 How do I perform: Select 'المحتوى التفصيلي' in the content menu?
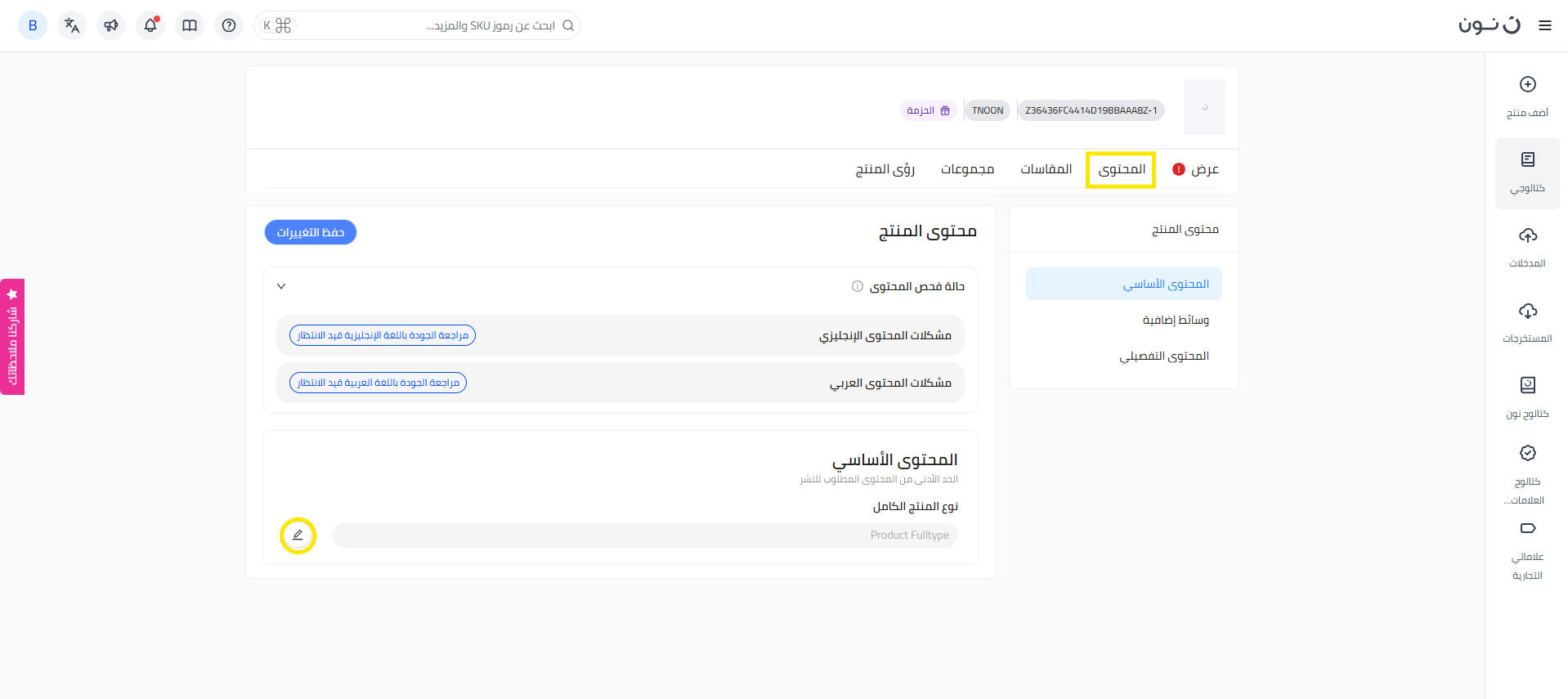point(1164,356)
